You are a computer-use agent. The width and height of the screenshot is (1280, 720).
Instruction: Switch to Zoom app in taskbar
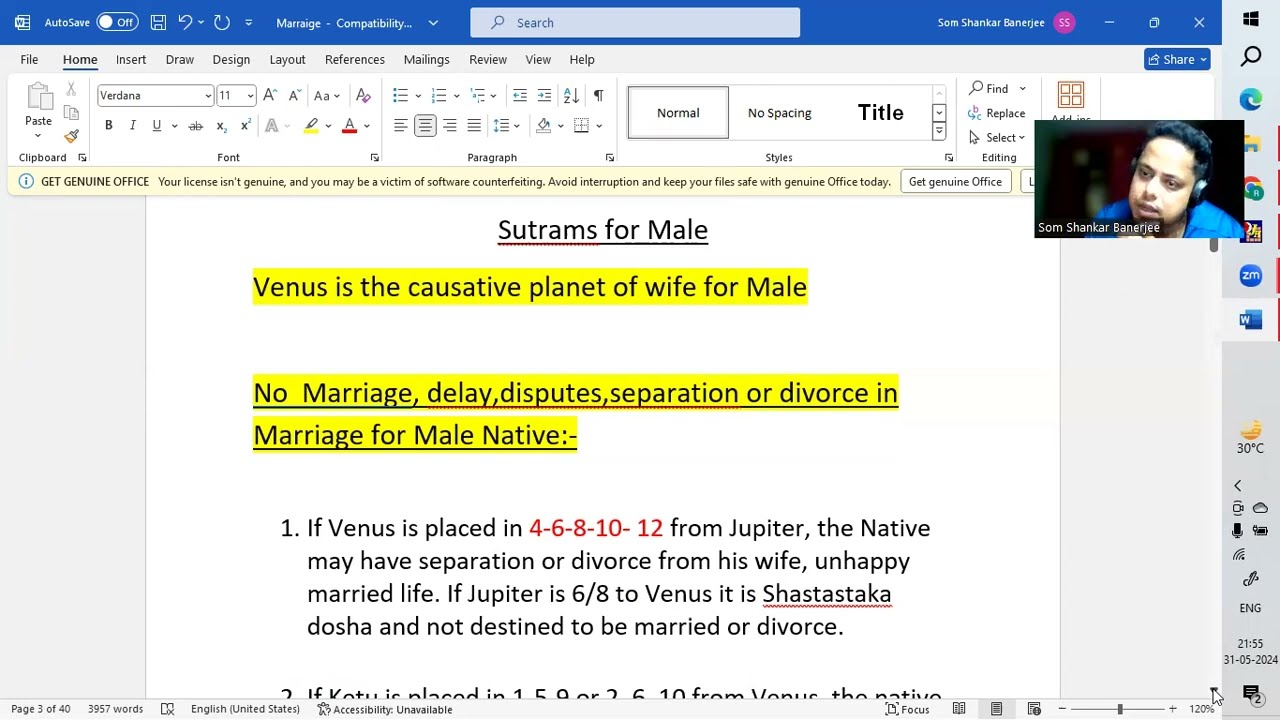[x=1251, y=275]
